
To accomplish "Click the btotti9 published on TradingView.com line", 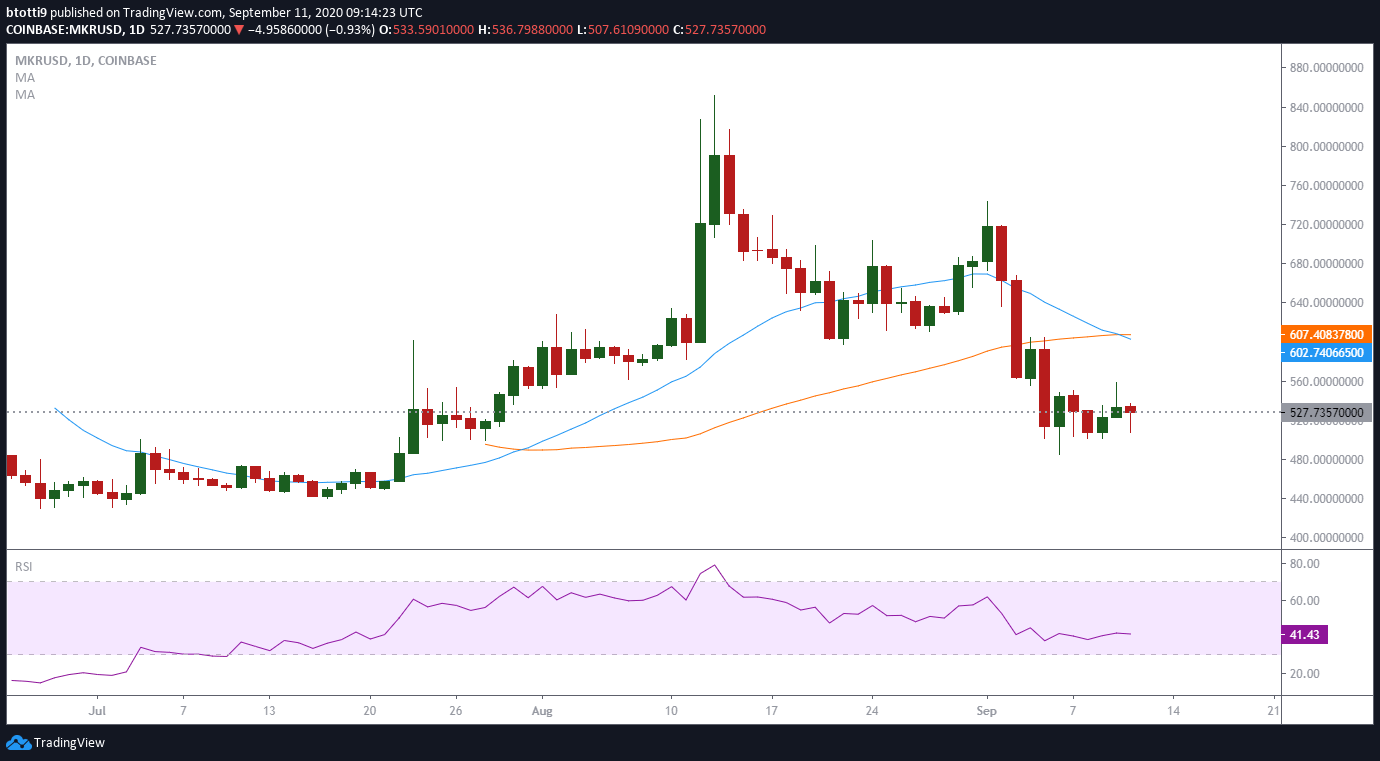I will [214, 12].
